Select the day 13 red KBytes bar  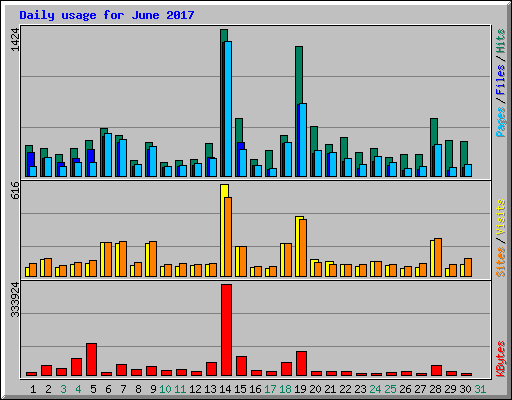(x=211, y=369)
